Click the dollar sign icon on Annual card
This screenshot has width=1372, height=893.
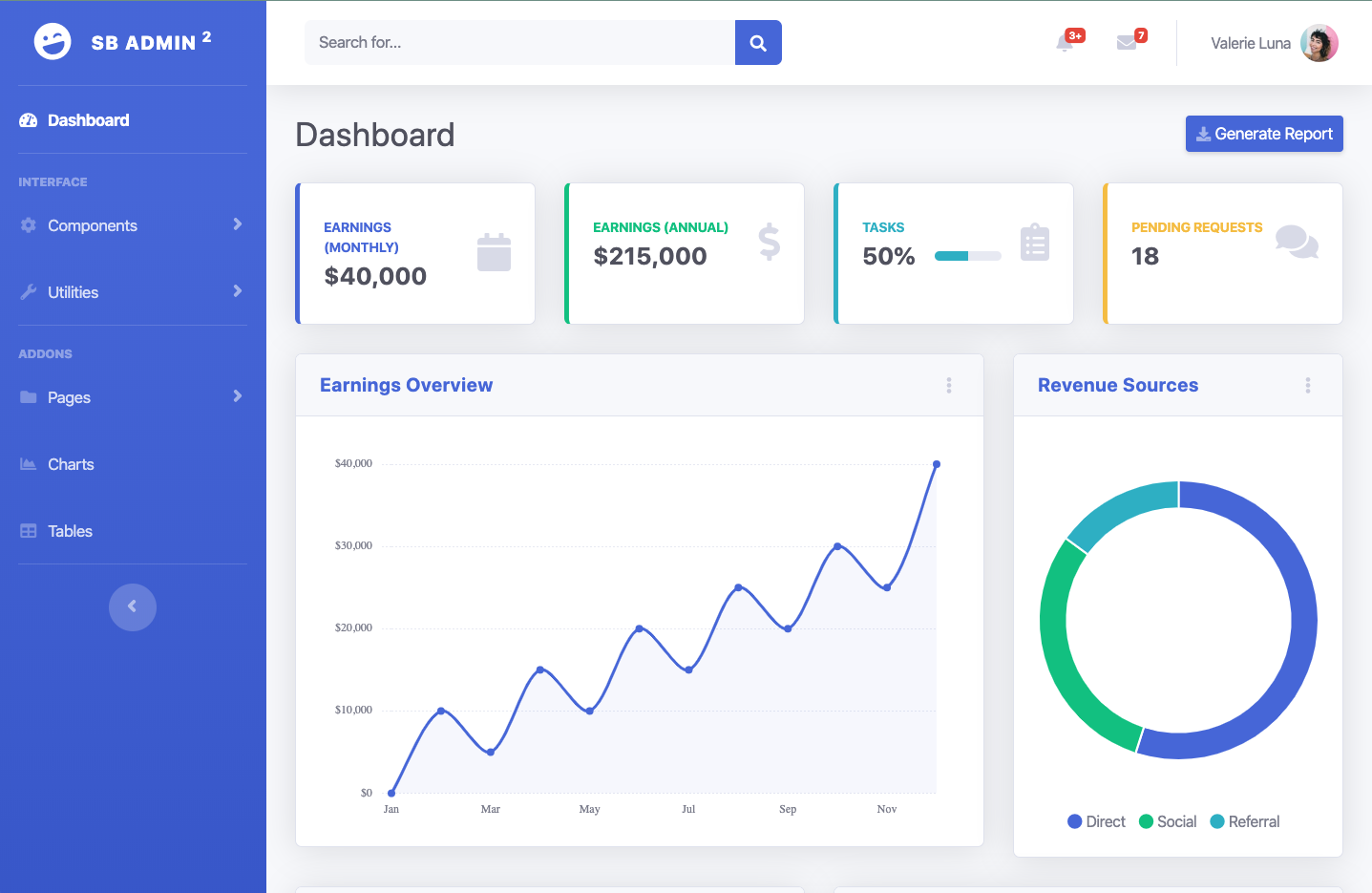770,242
